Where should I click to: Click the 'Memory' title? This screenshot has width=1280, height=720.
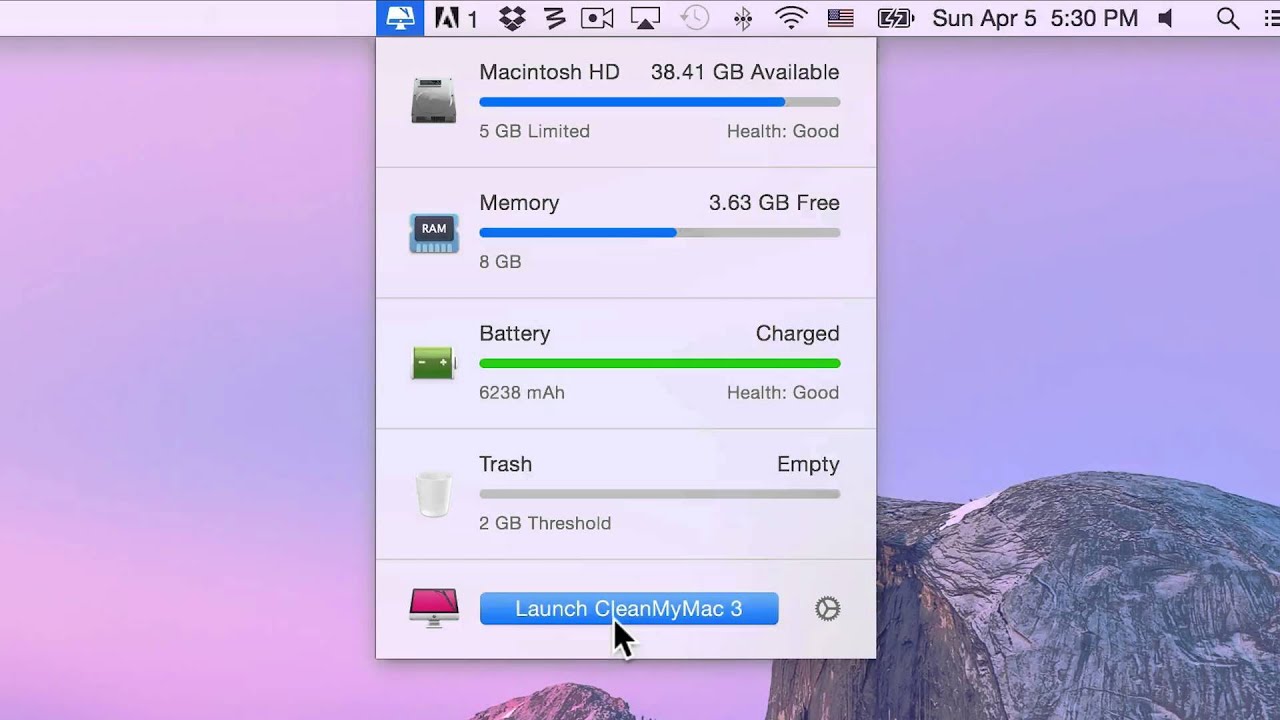point(519,203)
